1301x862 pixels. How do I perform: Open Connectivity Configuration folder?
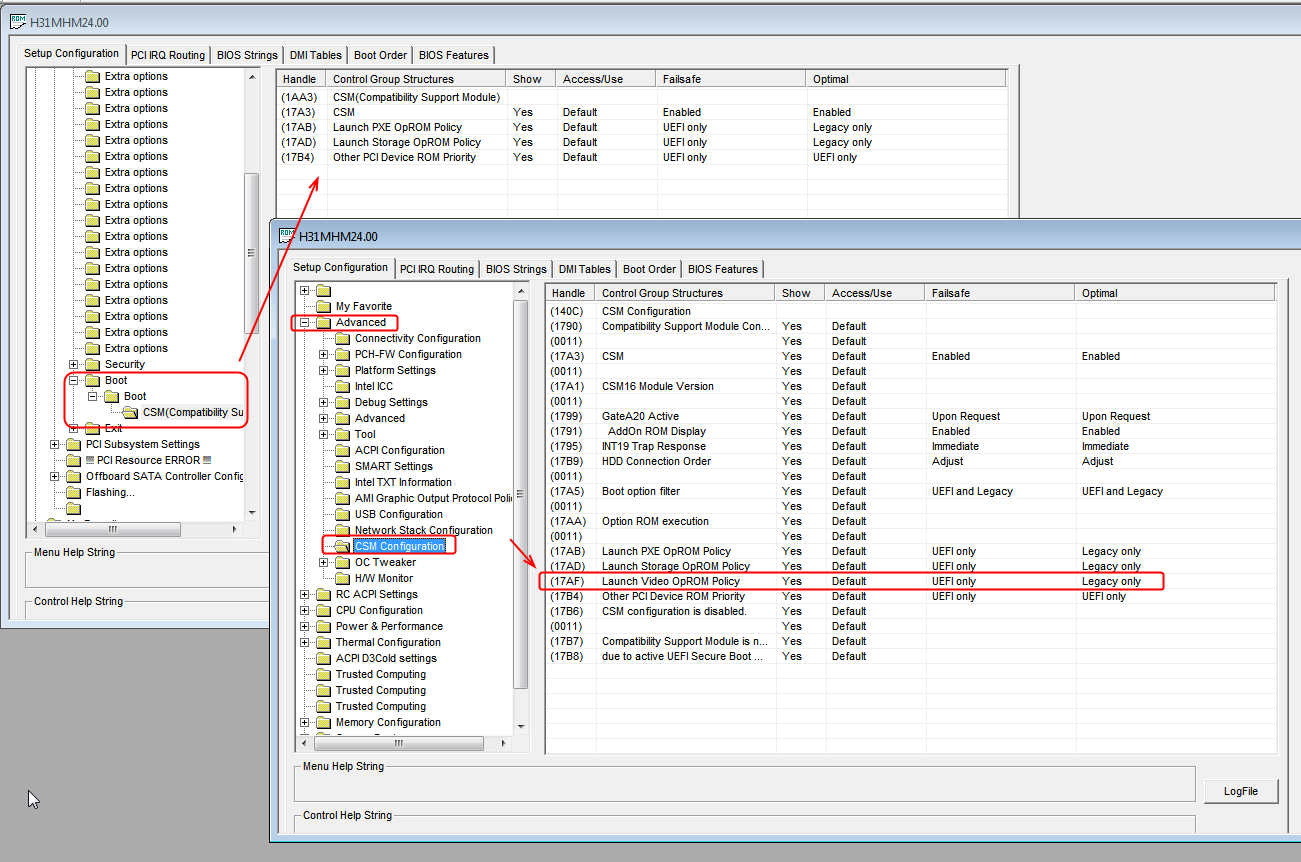(x=417, y=338)
